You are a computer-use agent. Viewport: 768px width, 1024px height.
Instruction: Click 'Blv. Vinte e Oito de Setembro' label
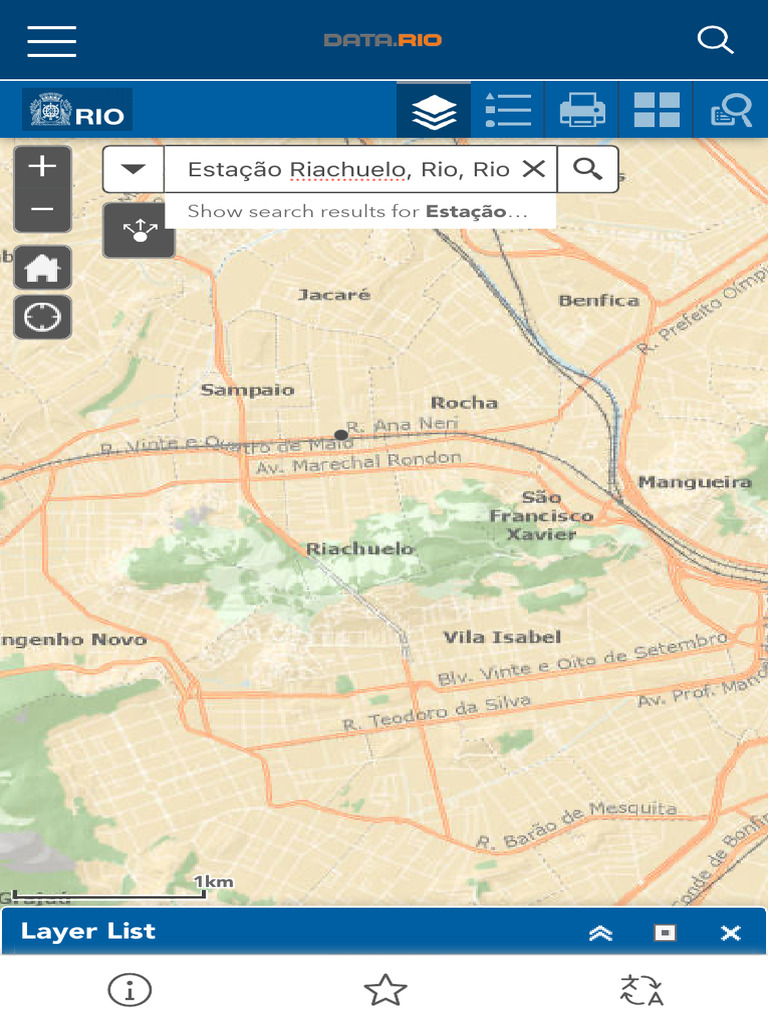point(583,658)
